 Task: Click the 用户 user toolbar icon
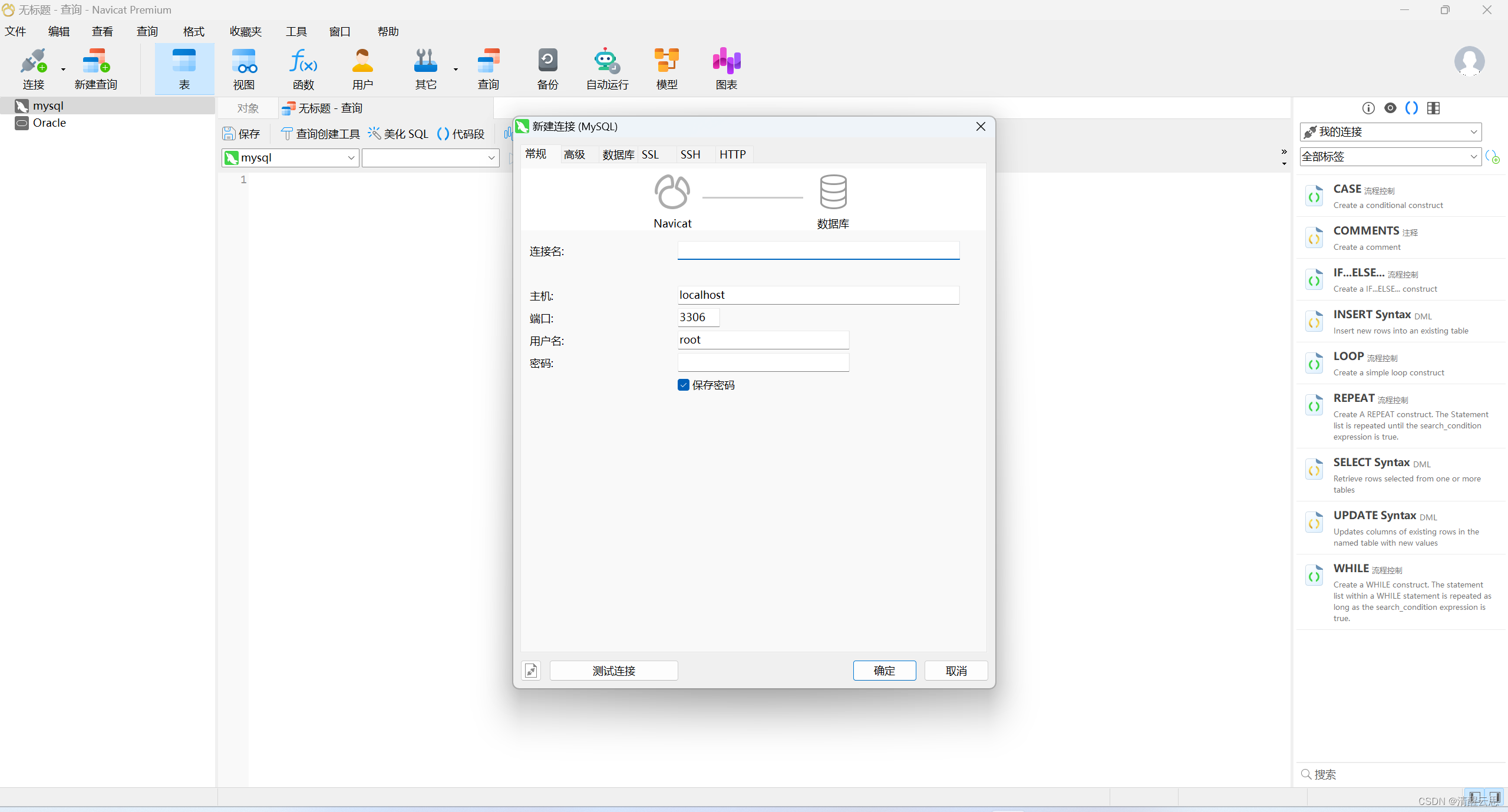pyautogui.click(x=362, y=69)
